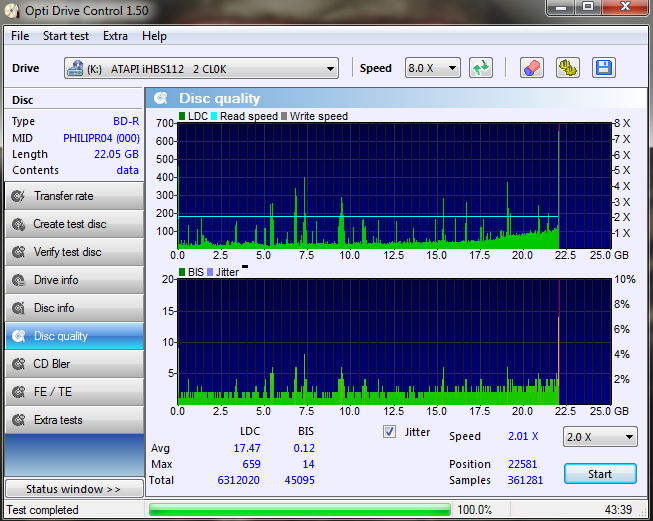Click the LDC Max value 659

(252, 464)
